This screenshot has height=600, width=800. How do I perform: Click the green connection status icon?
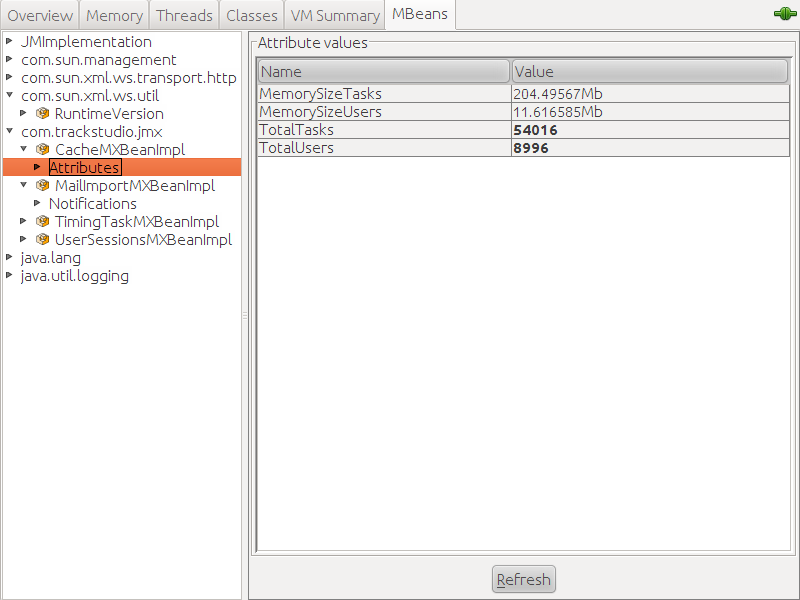[x=784, y=14]
